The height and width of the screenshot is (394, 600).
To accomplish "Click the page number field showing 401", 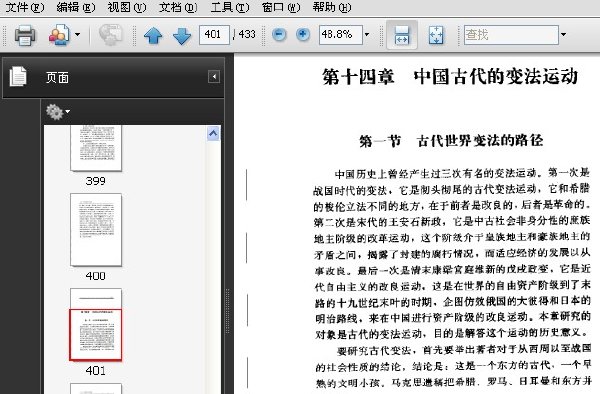I will (x=214, y=35).
